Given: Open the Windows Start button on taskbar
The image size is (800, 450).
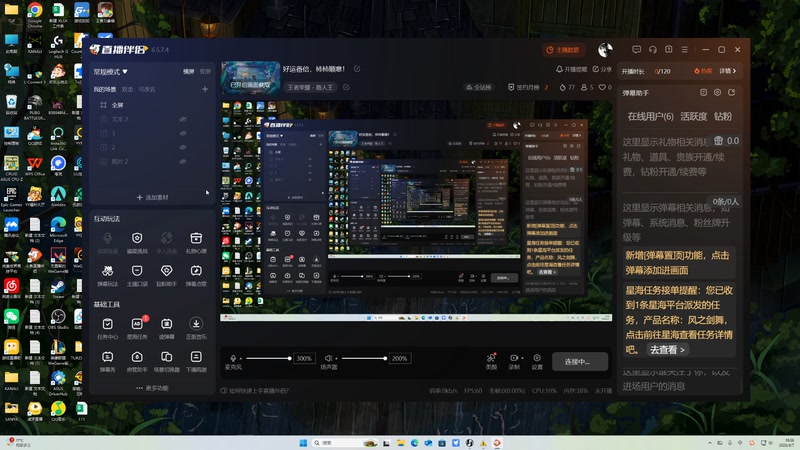Looking at the screenshot, I should (x=303, y=443).
